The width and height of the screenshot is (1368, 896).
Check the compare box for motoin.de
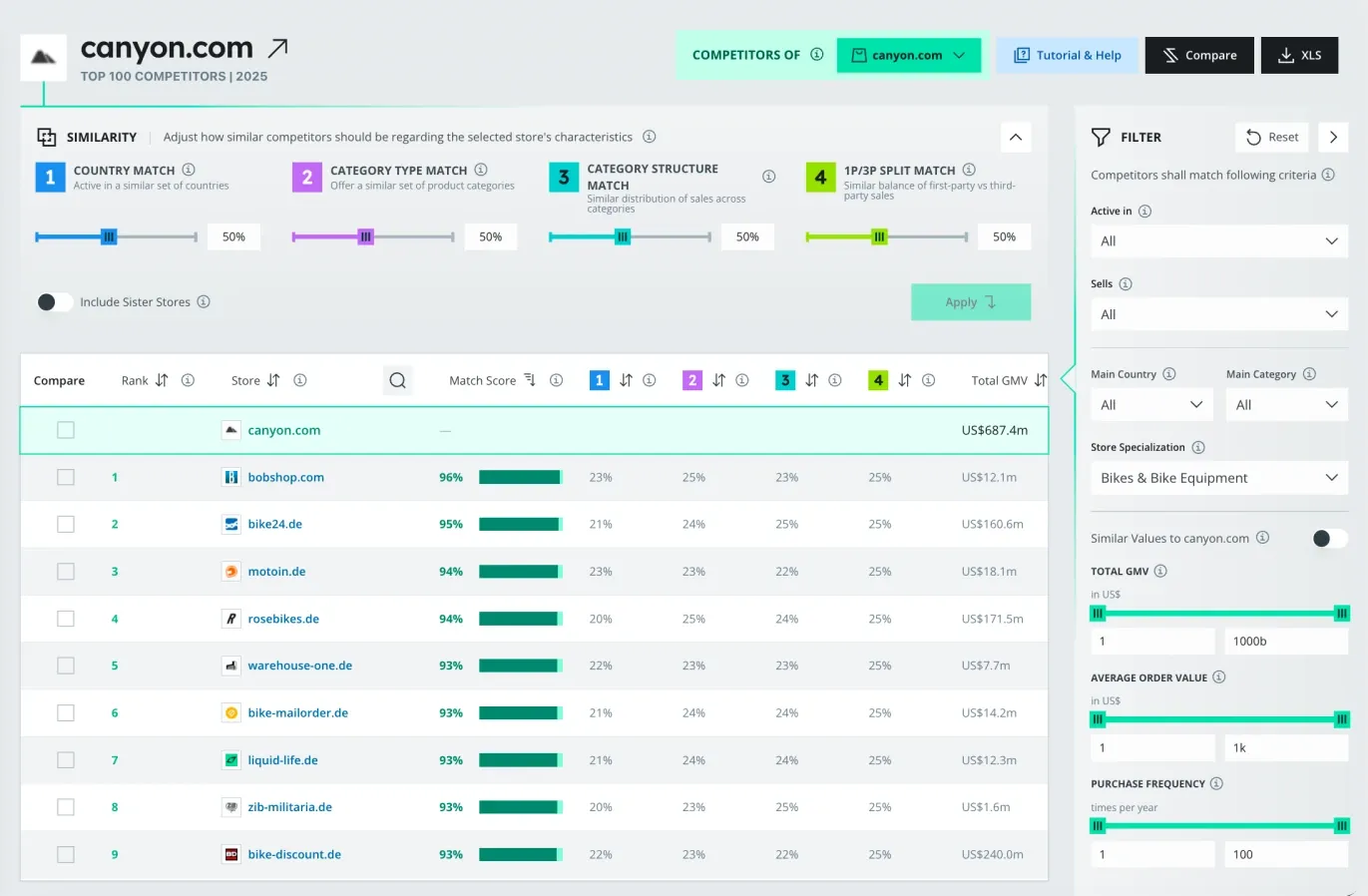tap(66, 572)
